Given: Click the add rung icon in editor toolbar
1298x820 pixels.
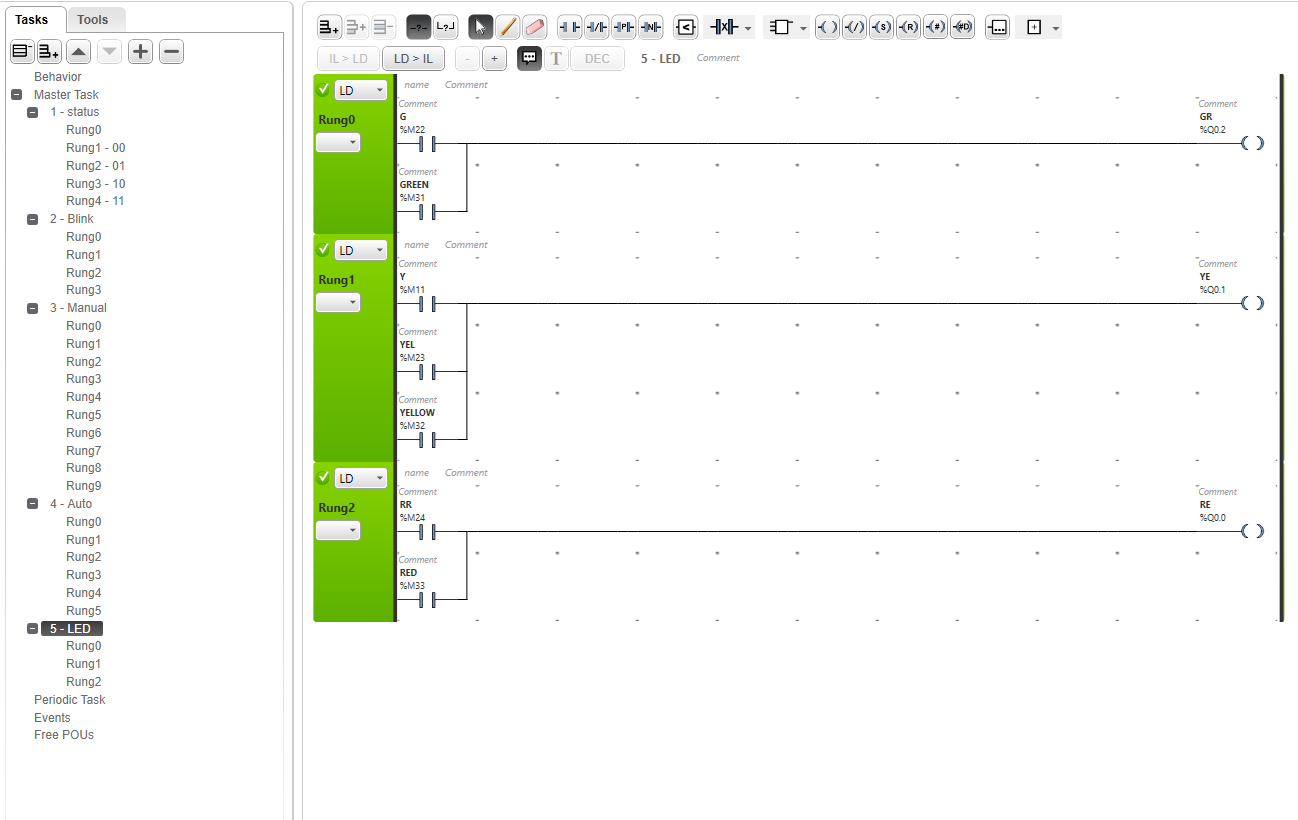Looking at the screenshot, I should (x=329, y=27).
